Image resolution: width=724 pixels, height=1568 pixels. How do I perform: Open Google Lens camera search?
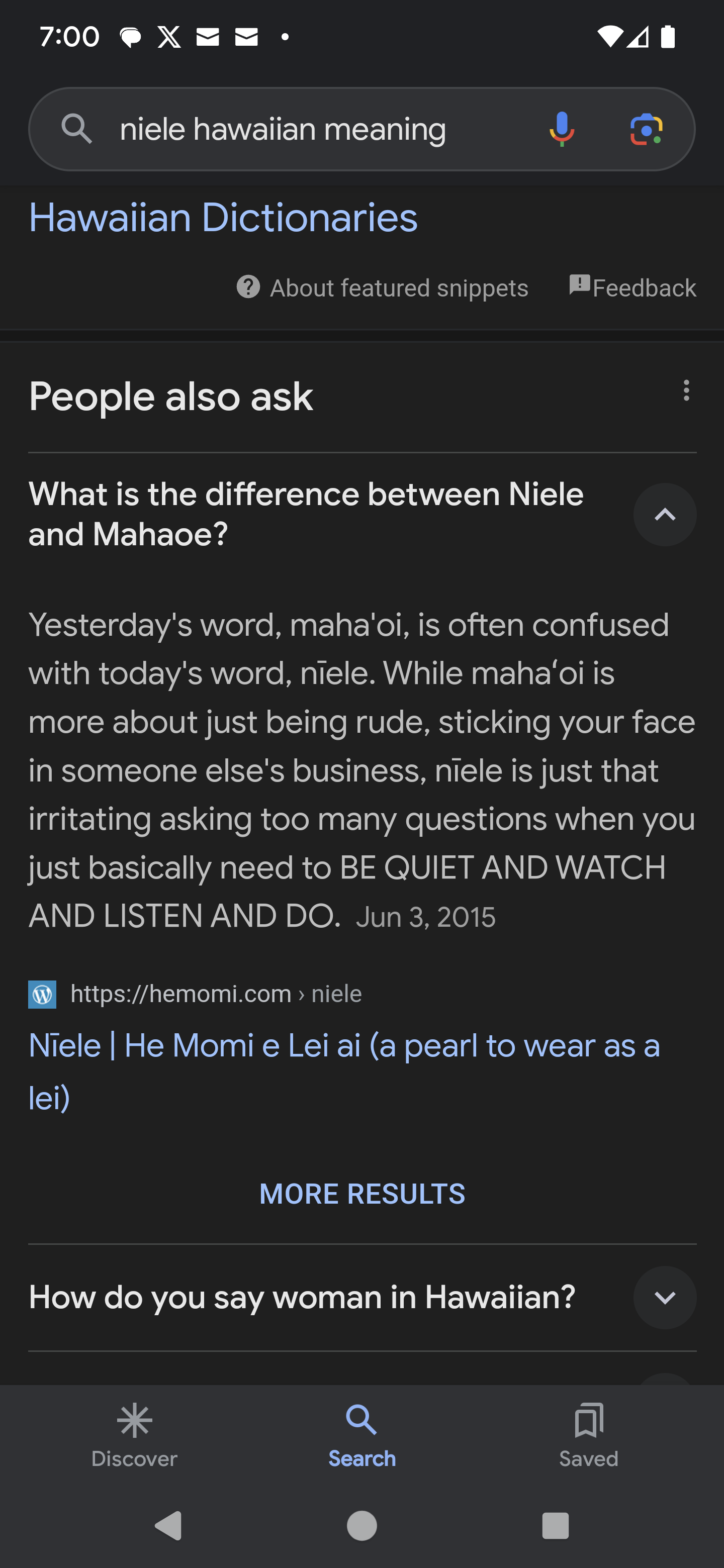[646, 129]
